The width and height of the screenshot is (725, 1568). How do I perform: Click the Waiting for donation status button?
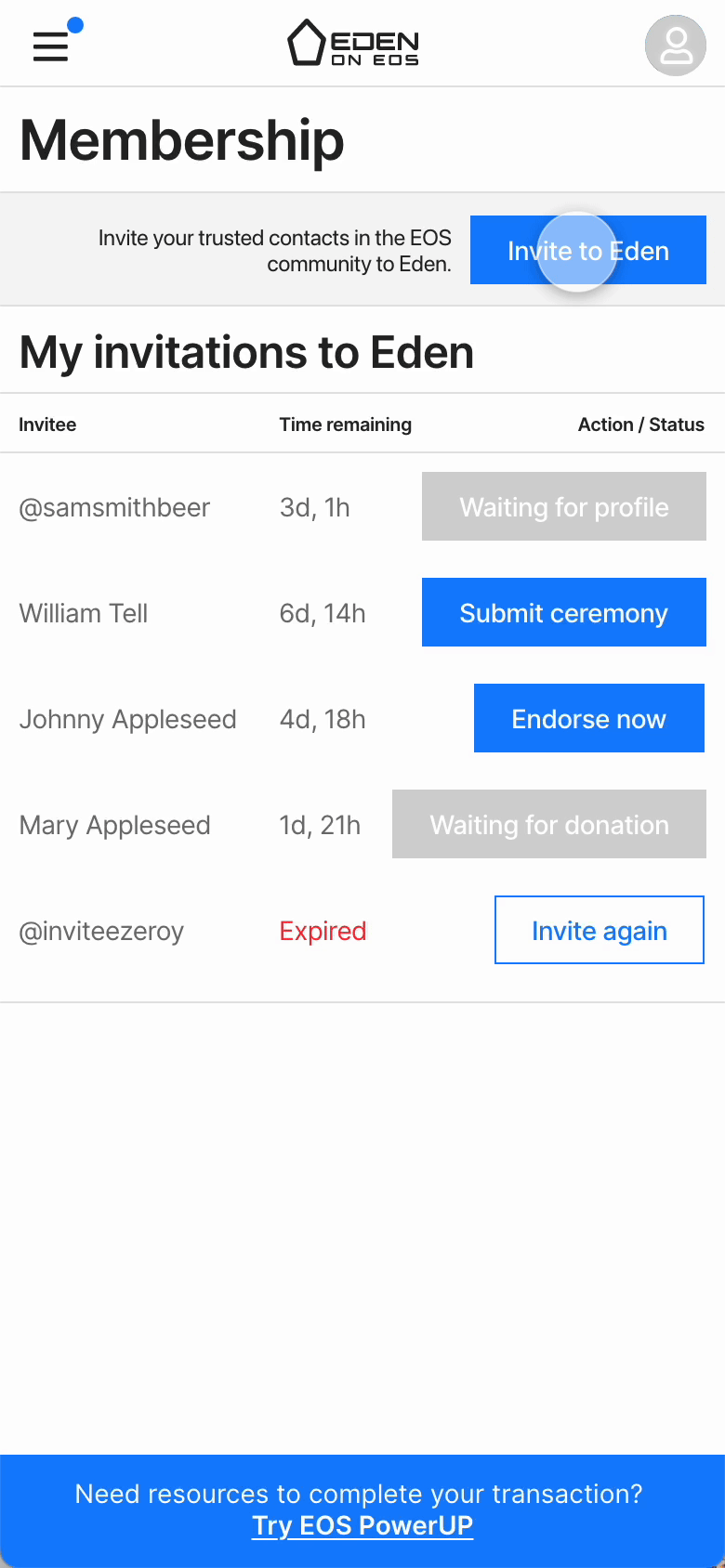click(x=548, y=824)
